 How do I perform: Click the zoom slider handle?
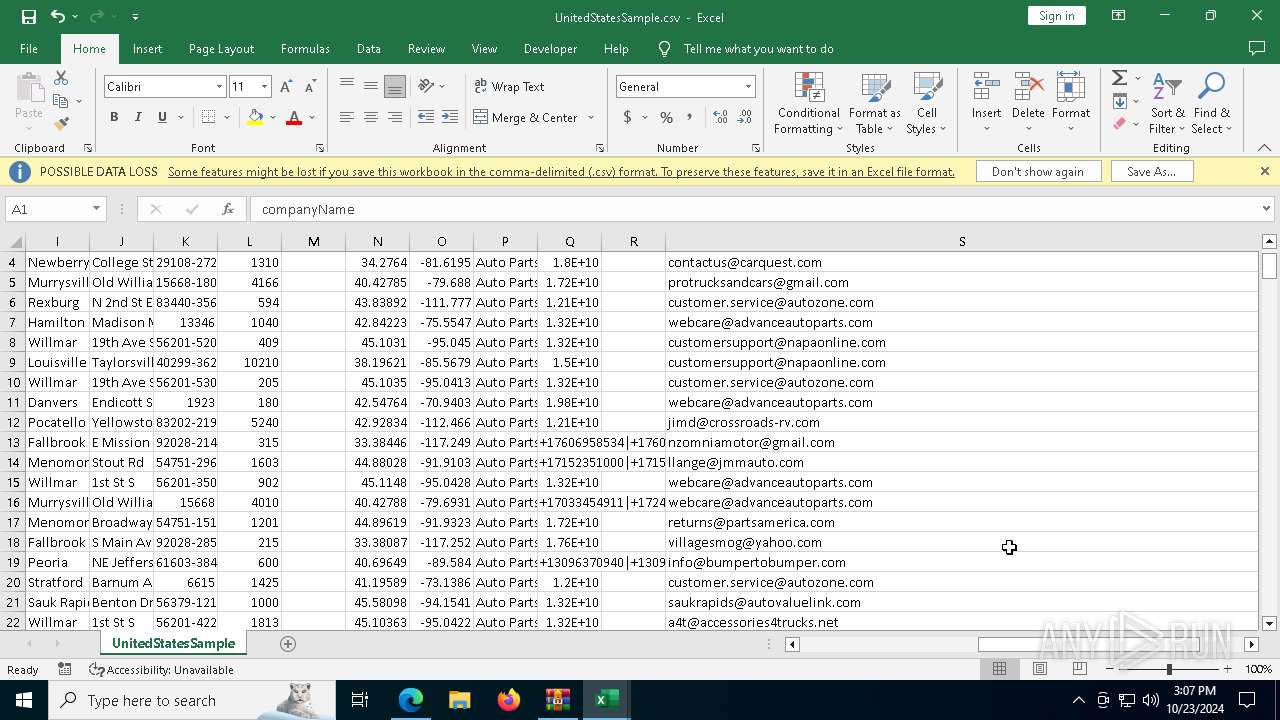tap(1168, 669)
